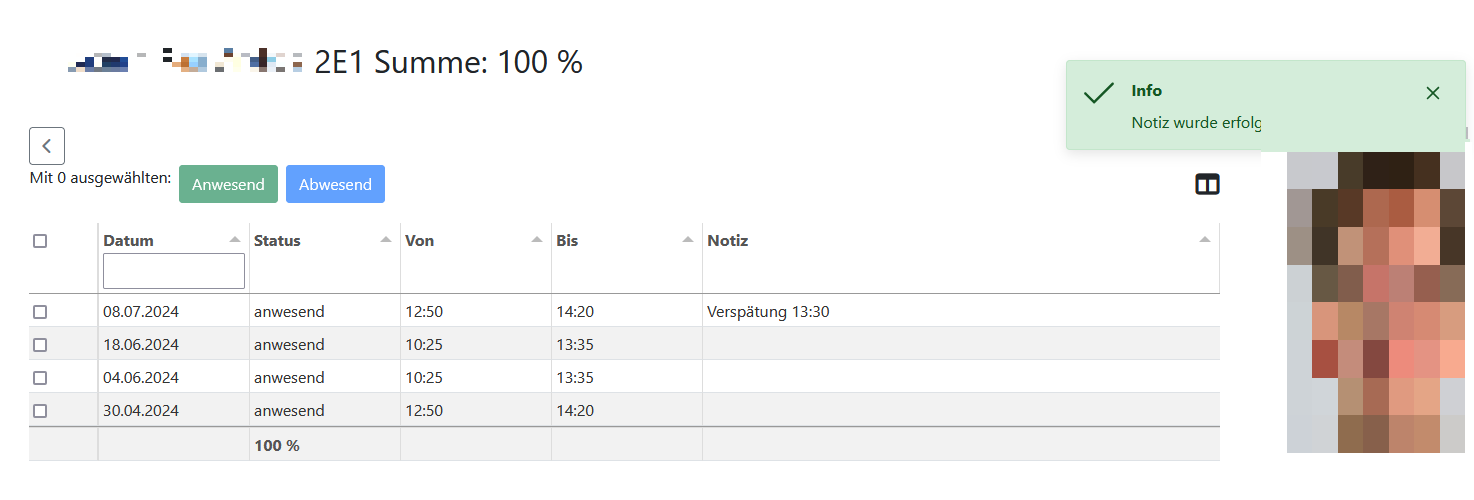Sort by Status column arrow

point(386,240)
